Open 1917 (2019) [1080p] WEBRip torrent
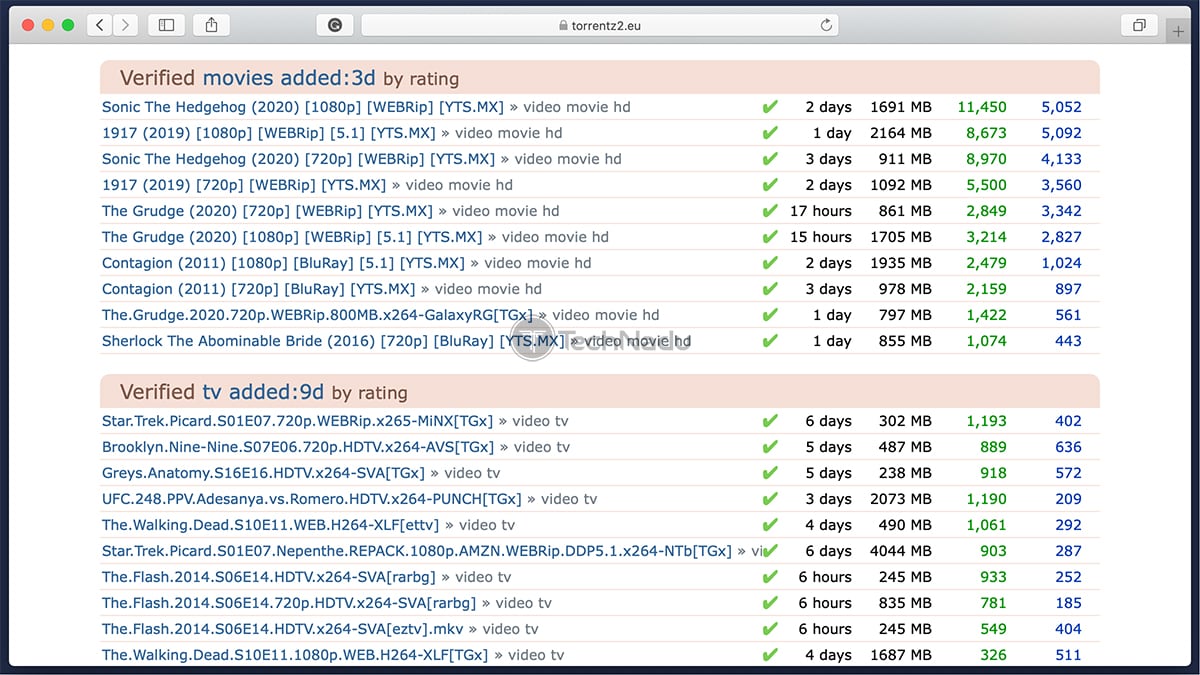Viewport: 1200px width, 675px height. (268, 133)
